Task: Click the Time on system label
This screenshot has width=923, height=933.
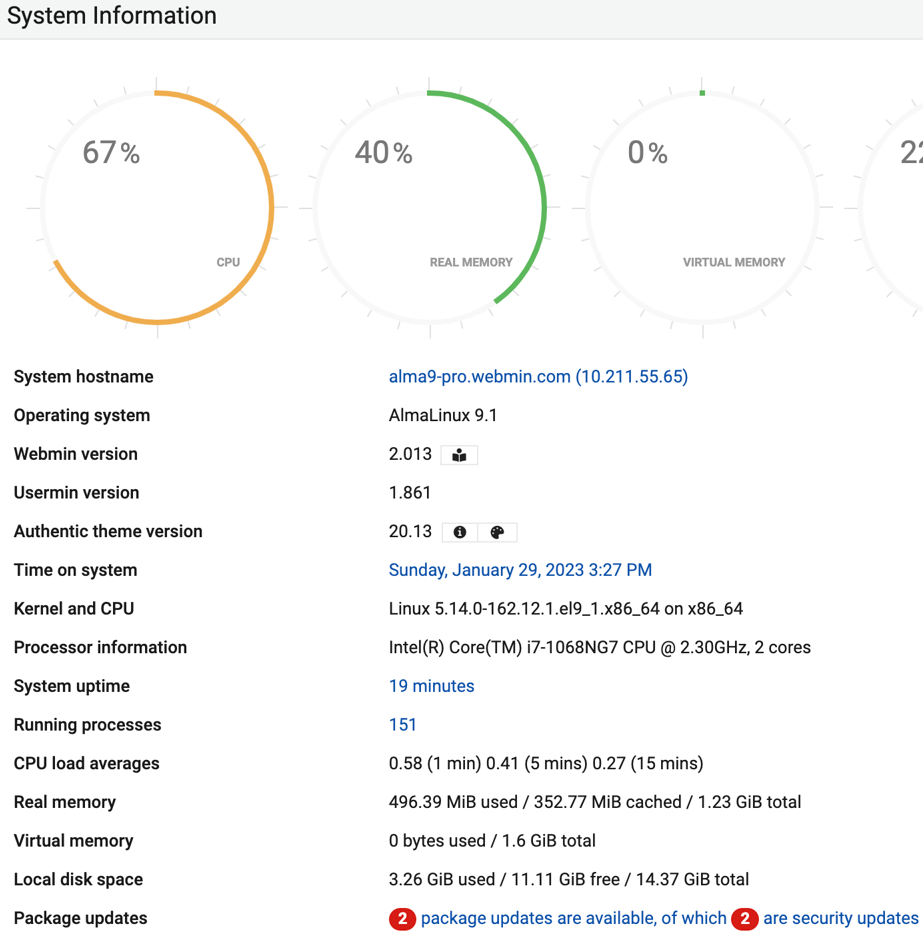Action: [x=76, y=570]
